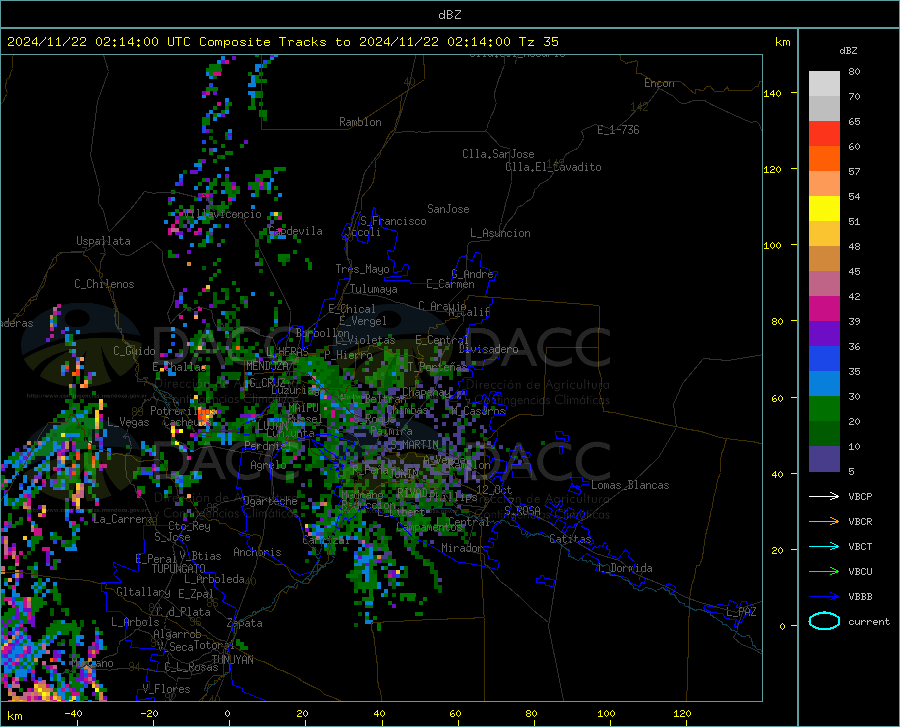Select the brown 45–48 dBZ swatch
Screen dimensions: 900x727
coord(824,259)
